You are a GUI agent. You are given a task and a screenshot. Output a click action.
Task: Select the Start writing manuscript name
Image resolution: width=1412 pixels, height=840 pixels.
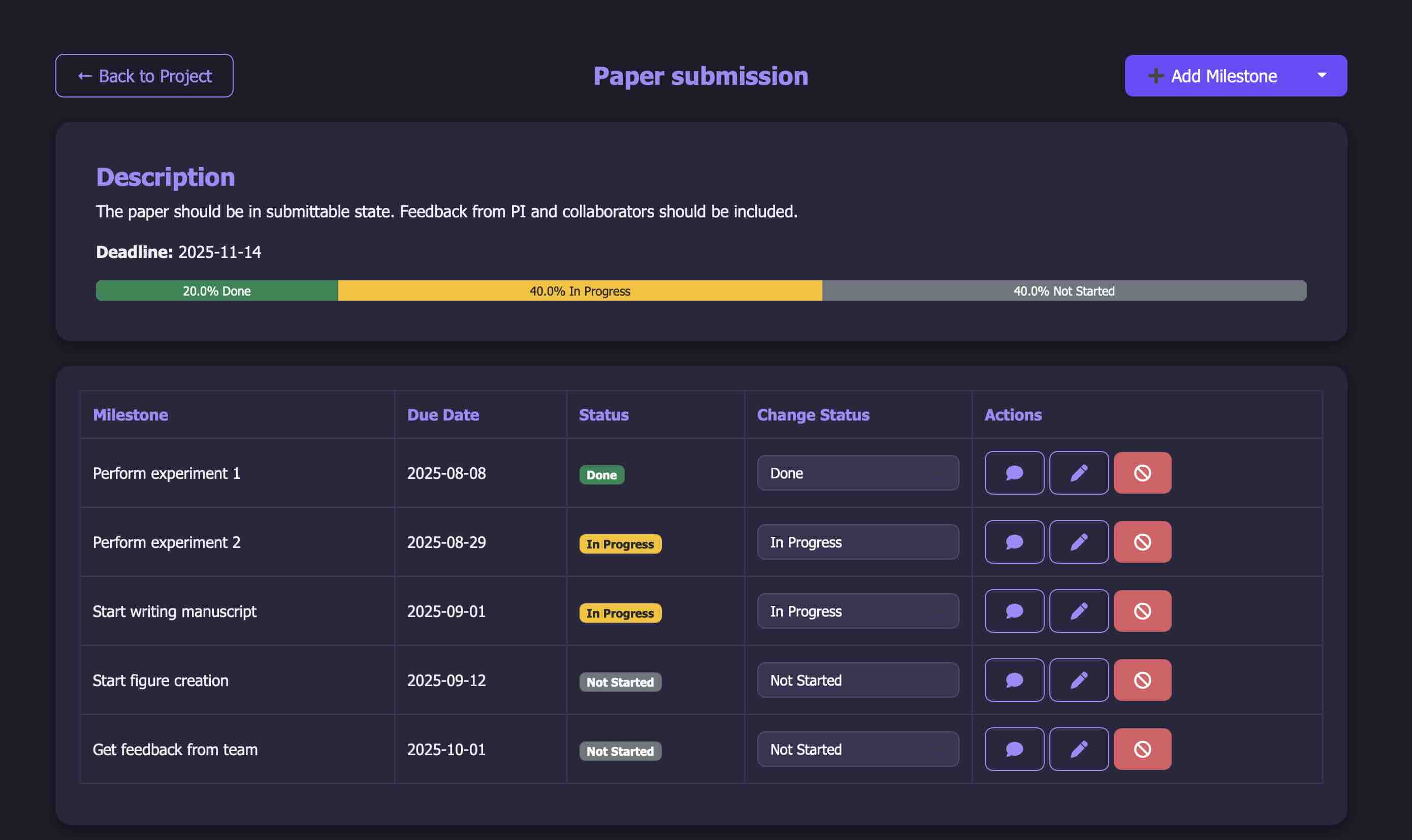click(174, 611)
